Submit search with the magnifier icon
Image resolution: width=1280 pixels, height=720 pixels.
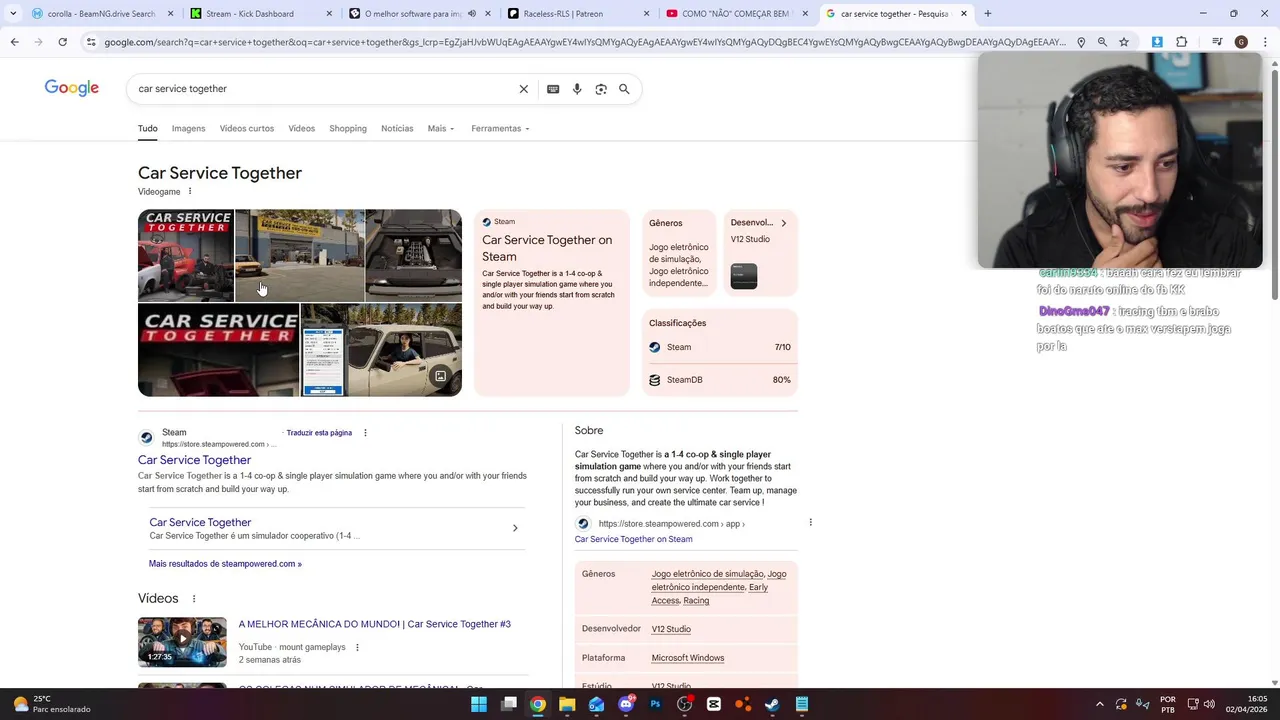click(x=624, y=89)
